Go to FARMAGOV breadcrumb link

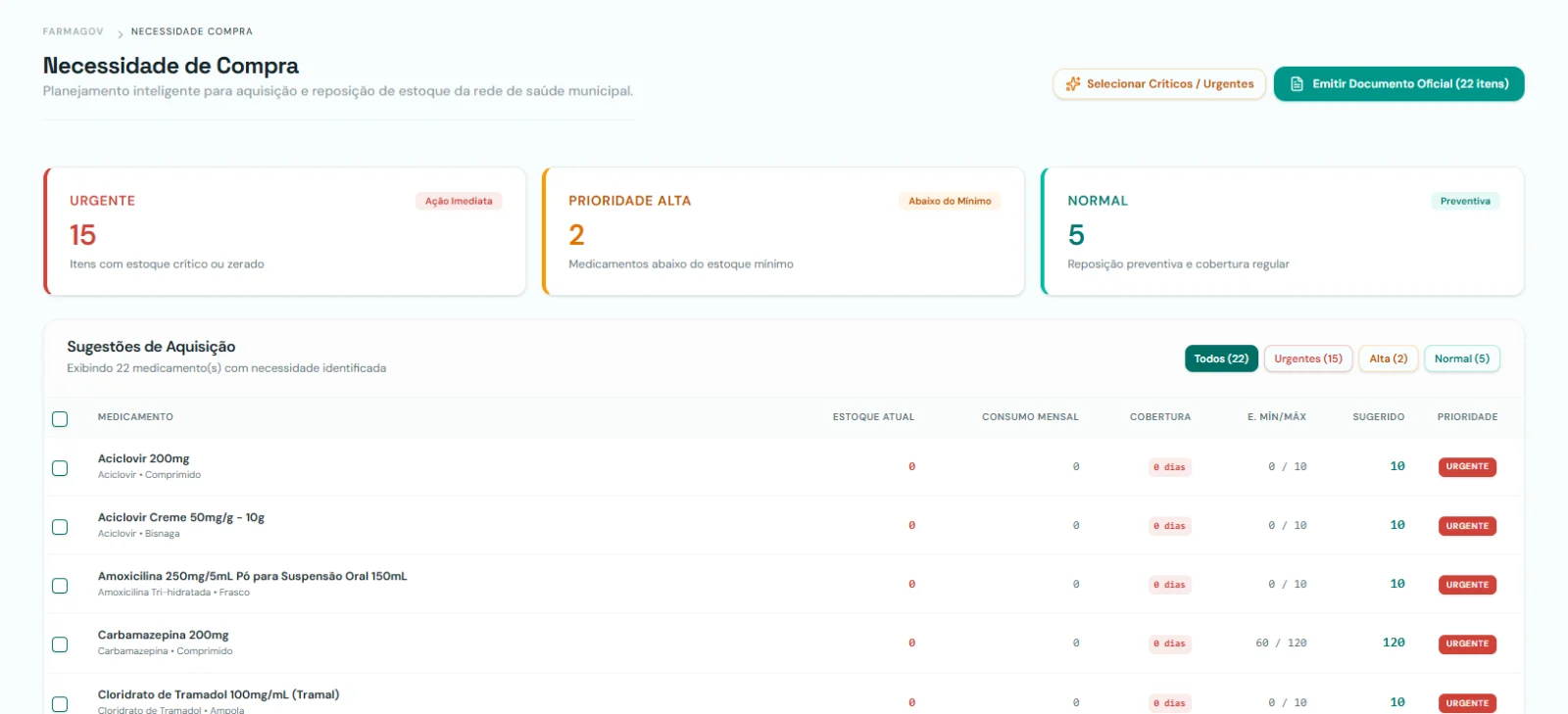(73, 31)
